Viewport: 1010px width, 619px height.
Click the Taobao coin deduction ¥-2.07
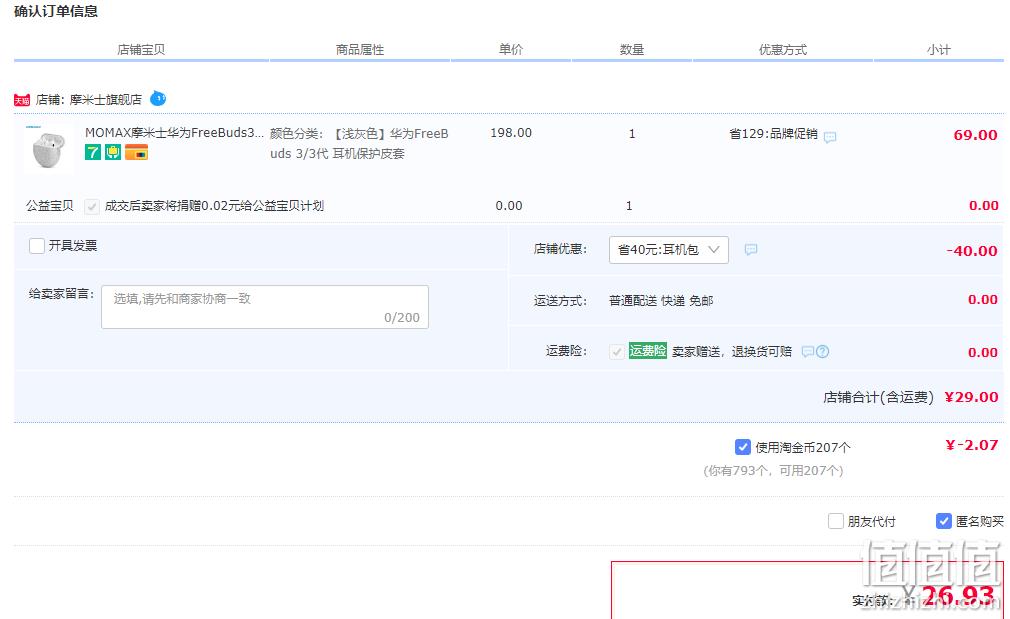coord(972,445)
